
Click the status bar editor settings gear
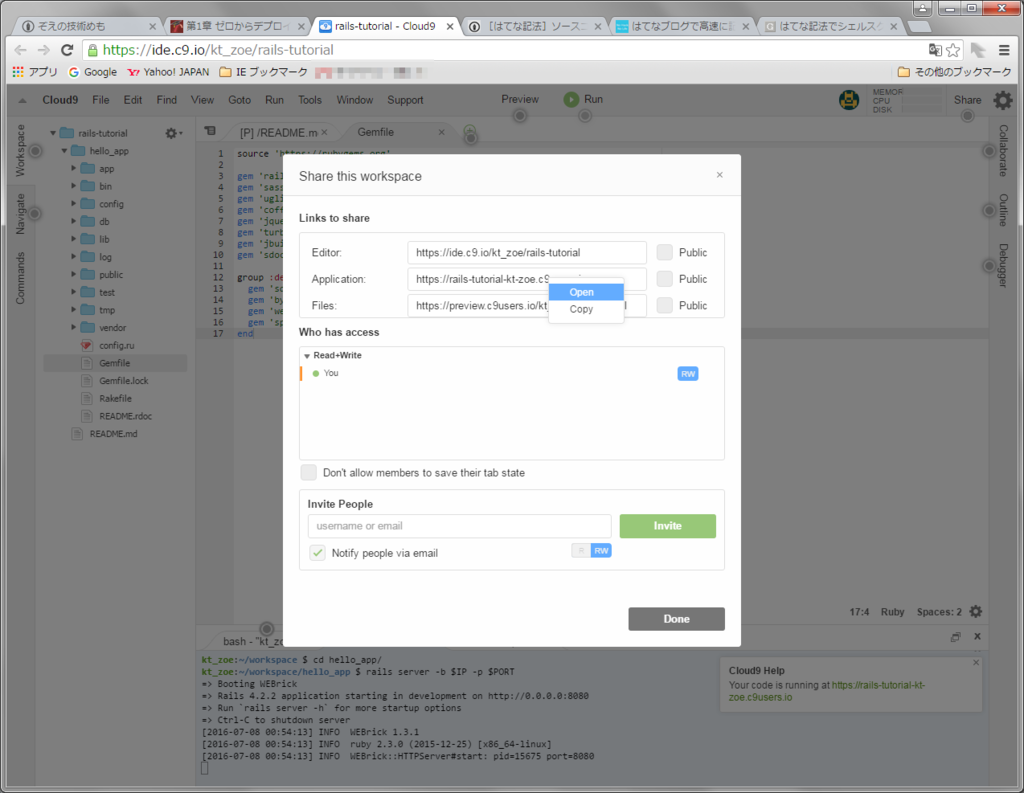point(976,611)
